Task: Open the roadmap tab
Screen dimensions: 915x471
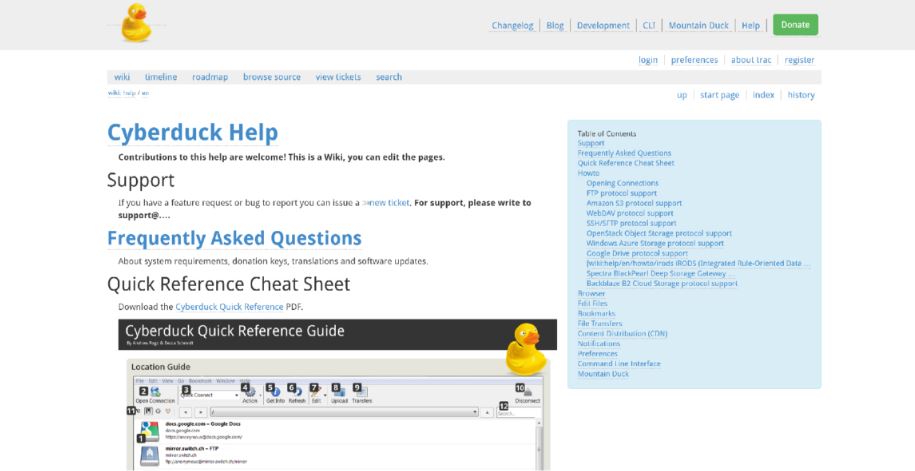Action: click(210, 76)
